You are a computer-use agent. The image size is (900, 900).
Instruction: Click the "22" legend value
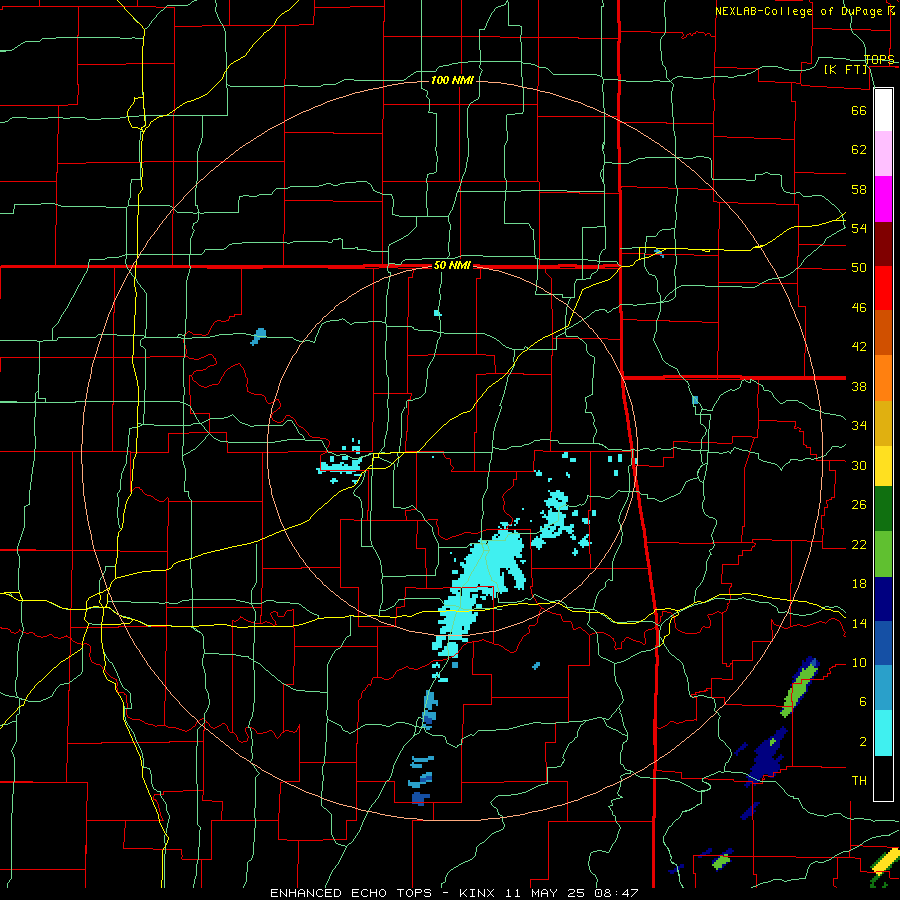(x=859, y=545)
